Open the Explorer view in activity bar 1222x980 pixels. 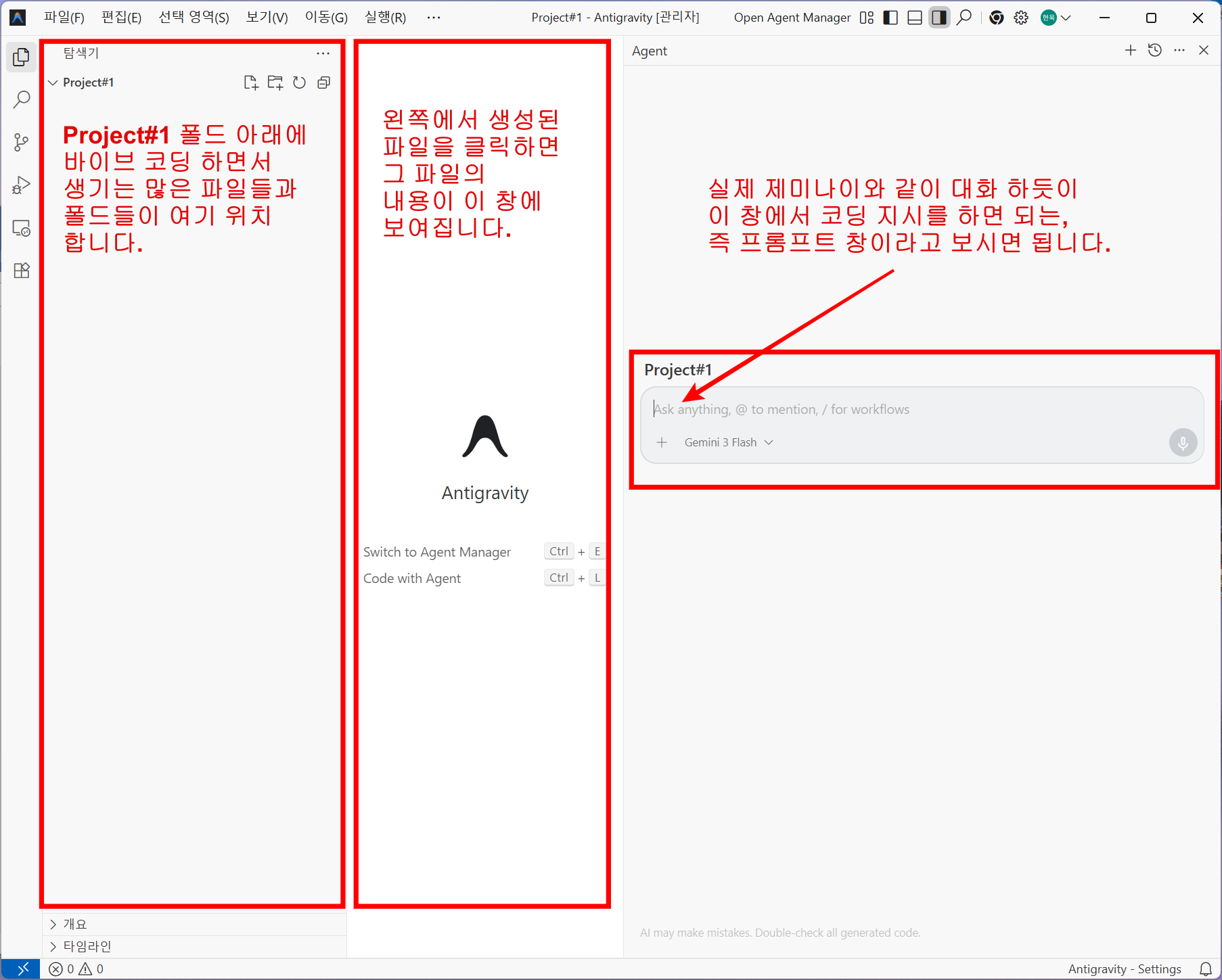pos(21,57)
